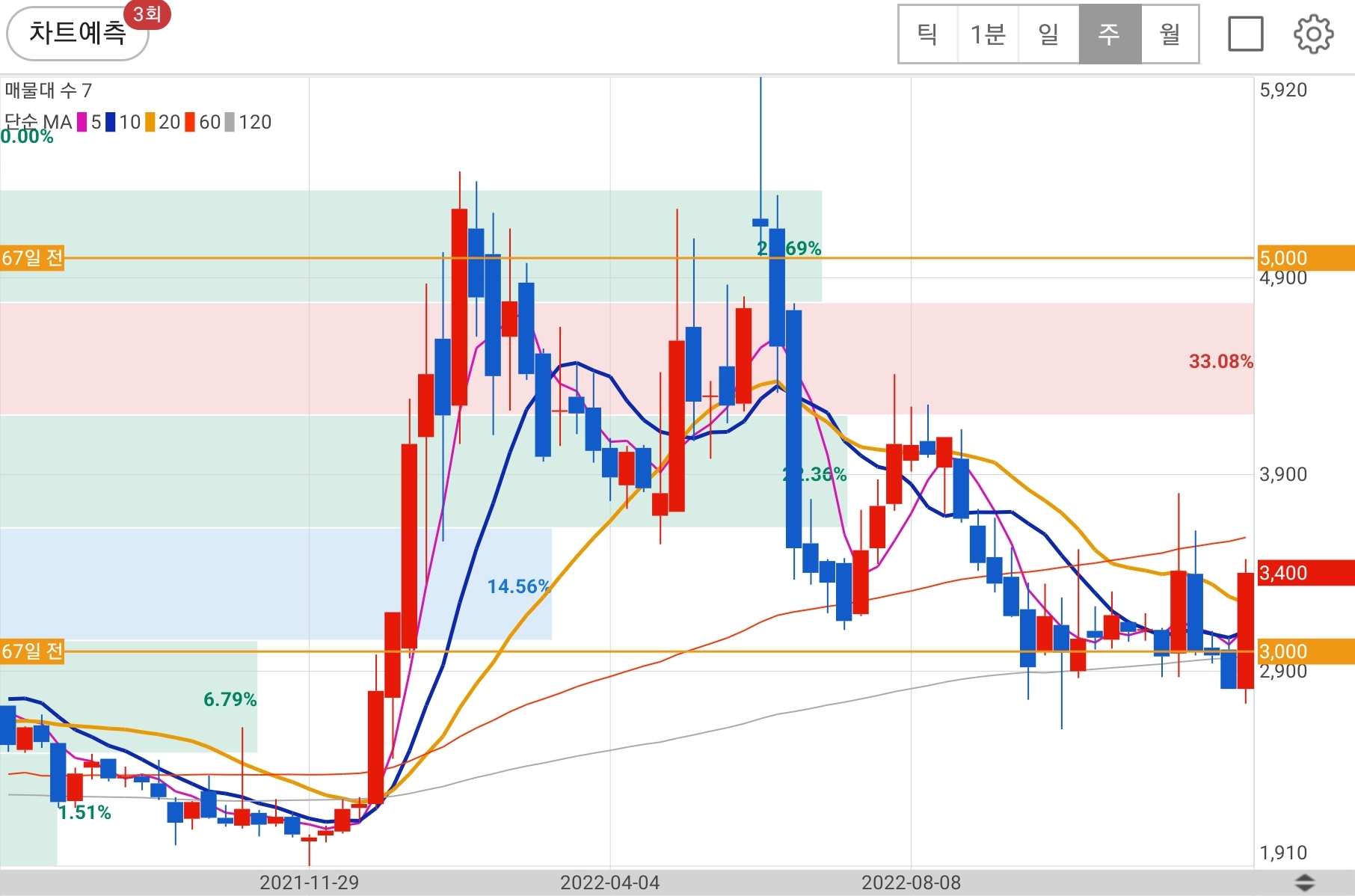This screenshot has height=896, width=1355.
Task: Click the orange MA 20 color swatch
Action: [150, 122]
